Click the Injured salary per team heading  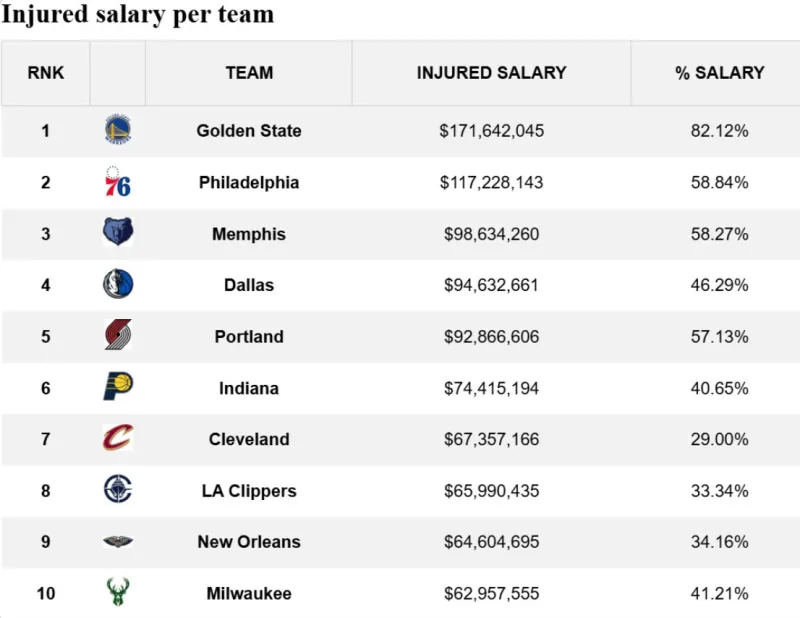tap(138, 16)
